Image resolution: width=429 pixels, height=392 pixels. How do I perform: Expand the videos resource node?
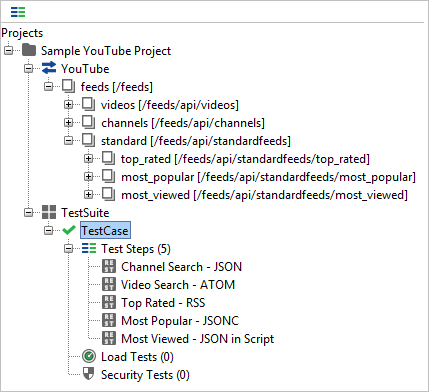coord(68,105)
